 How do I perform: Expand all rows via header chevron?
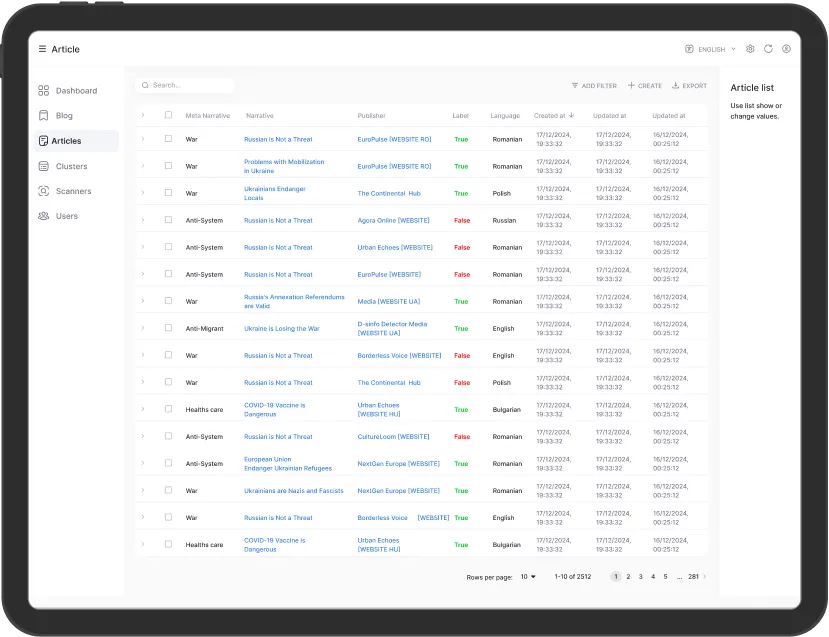143,115
